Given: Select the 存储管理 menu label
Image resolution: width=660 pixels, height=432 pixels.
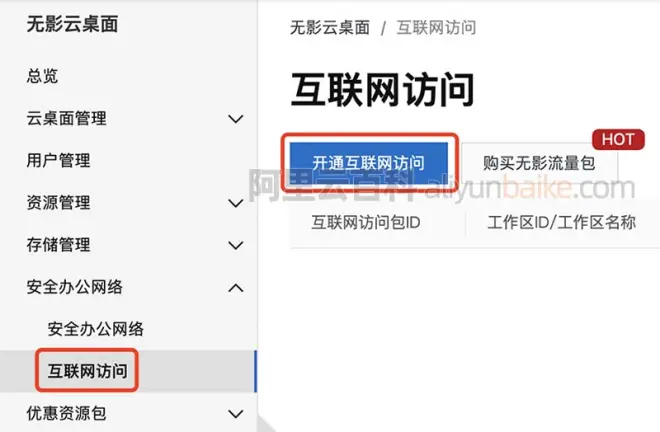Looking at the screenshot, I should [58, 245].
